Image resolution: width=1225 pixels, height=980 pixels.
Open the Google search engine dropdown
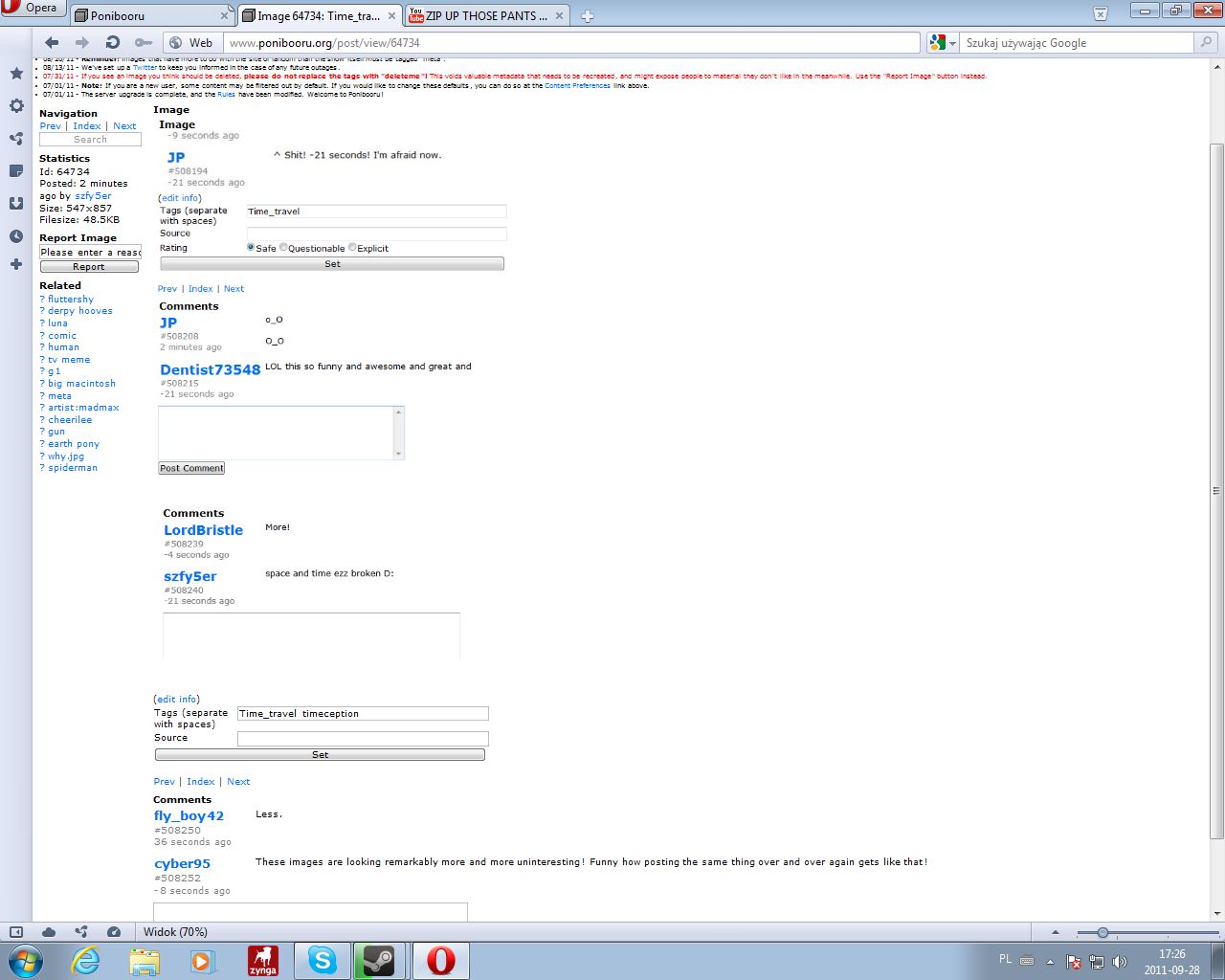(944, 42)
